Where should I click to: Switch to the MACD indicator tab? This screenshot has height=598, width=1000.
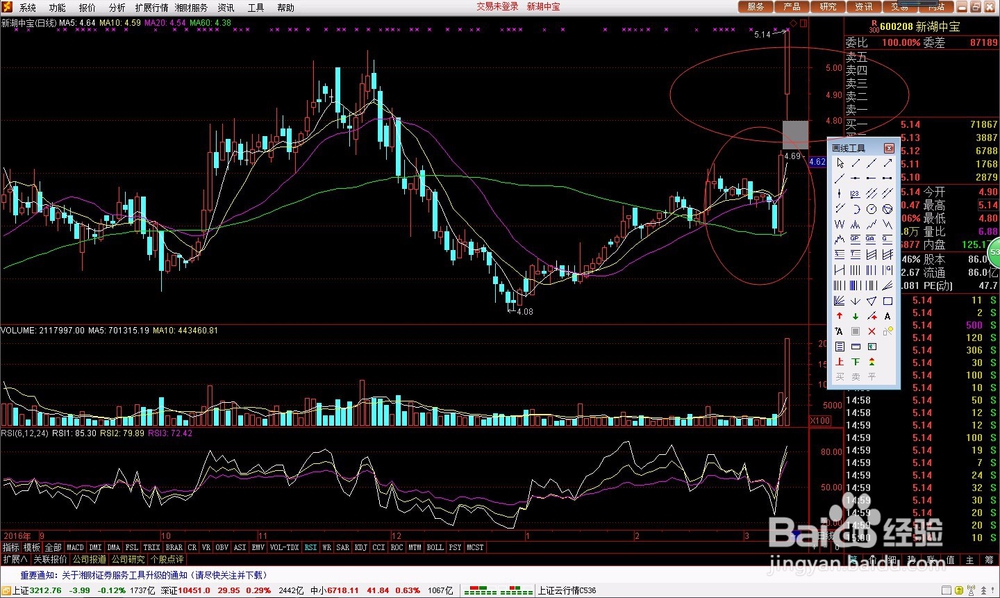click(x=75, y=548)
